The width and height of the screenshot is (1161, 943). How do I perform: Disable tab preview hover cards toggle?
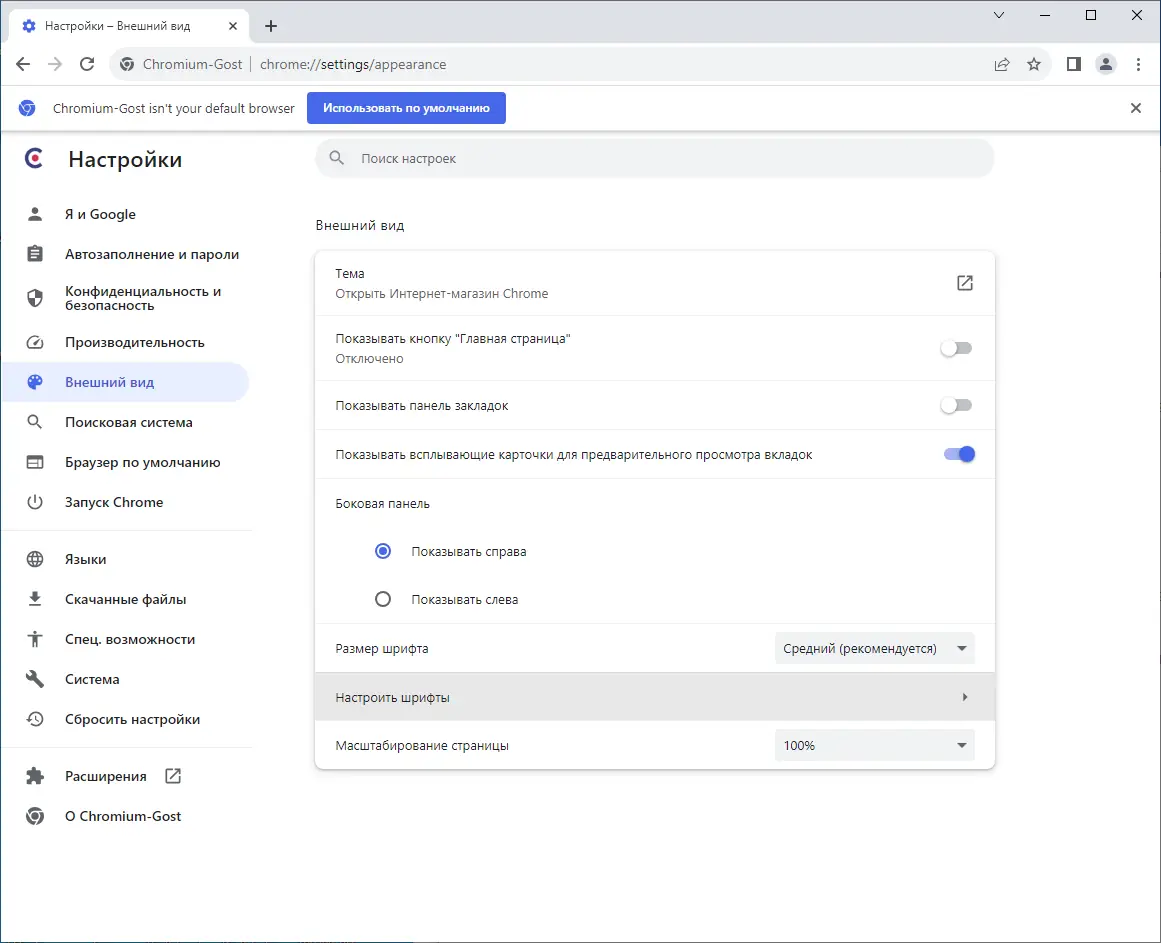(x=958, y=454)
